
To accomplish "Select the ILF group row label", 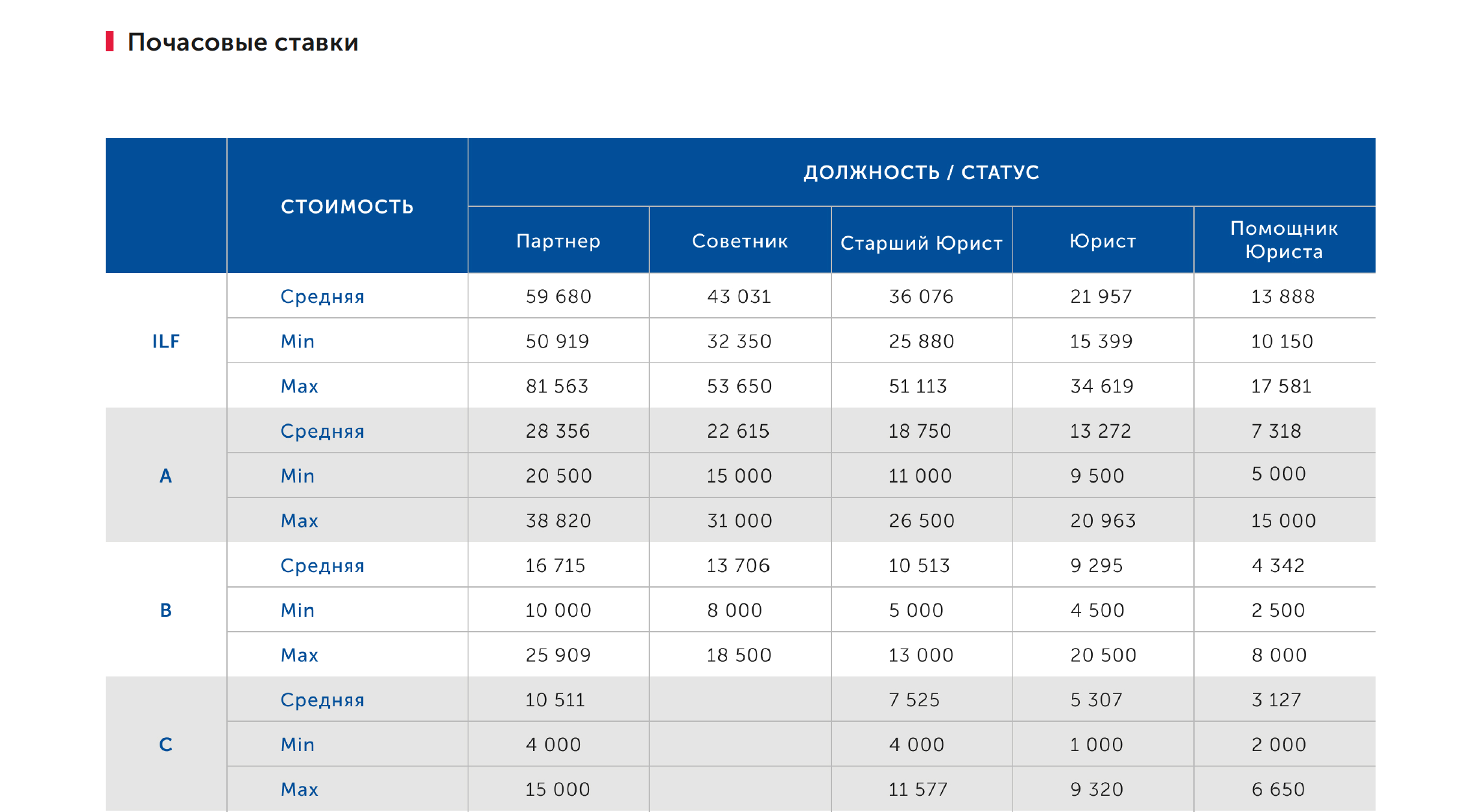I will [166, 341].
